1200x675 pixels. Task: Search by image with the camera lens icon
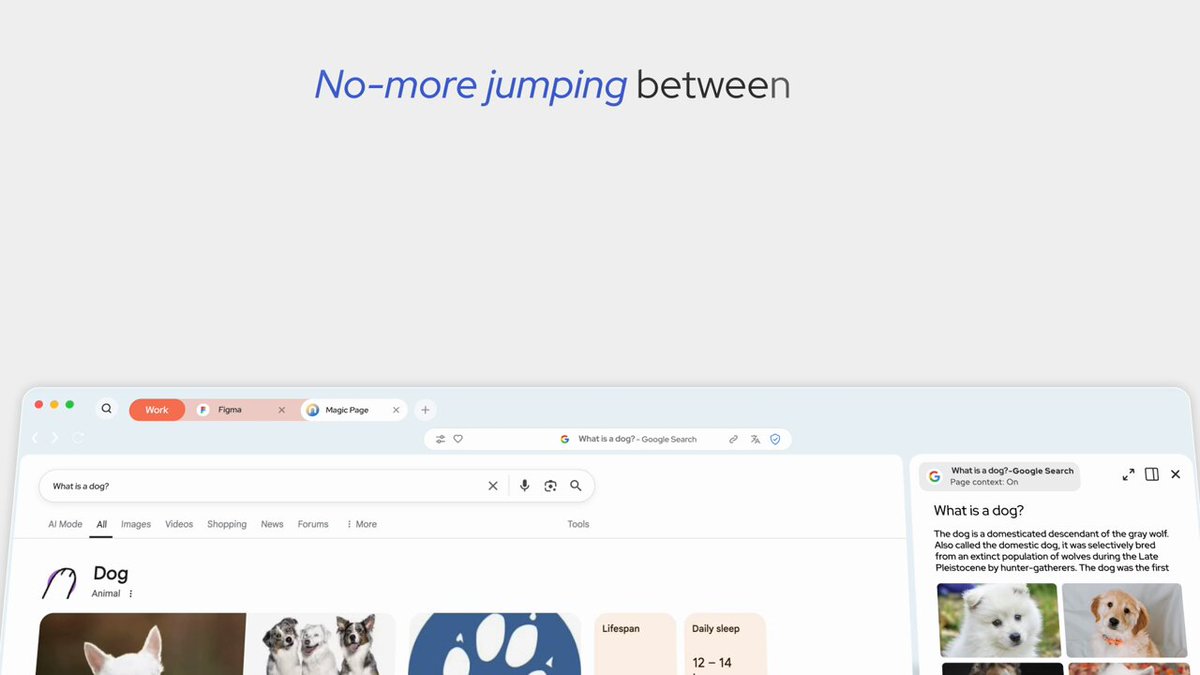click(550, 486)
